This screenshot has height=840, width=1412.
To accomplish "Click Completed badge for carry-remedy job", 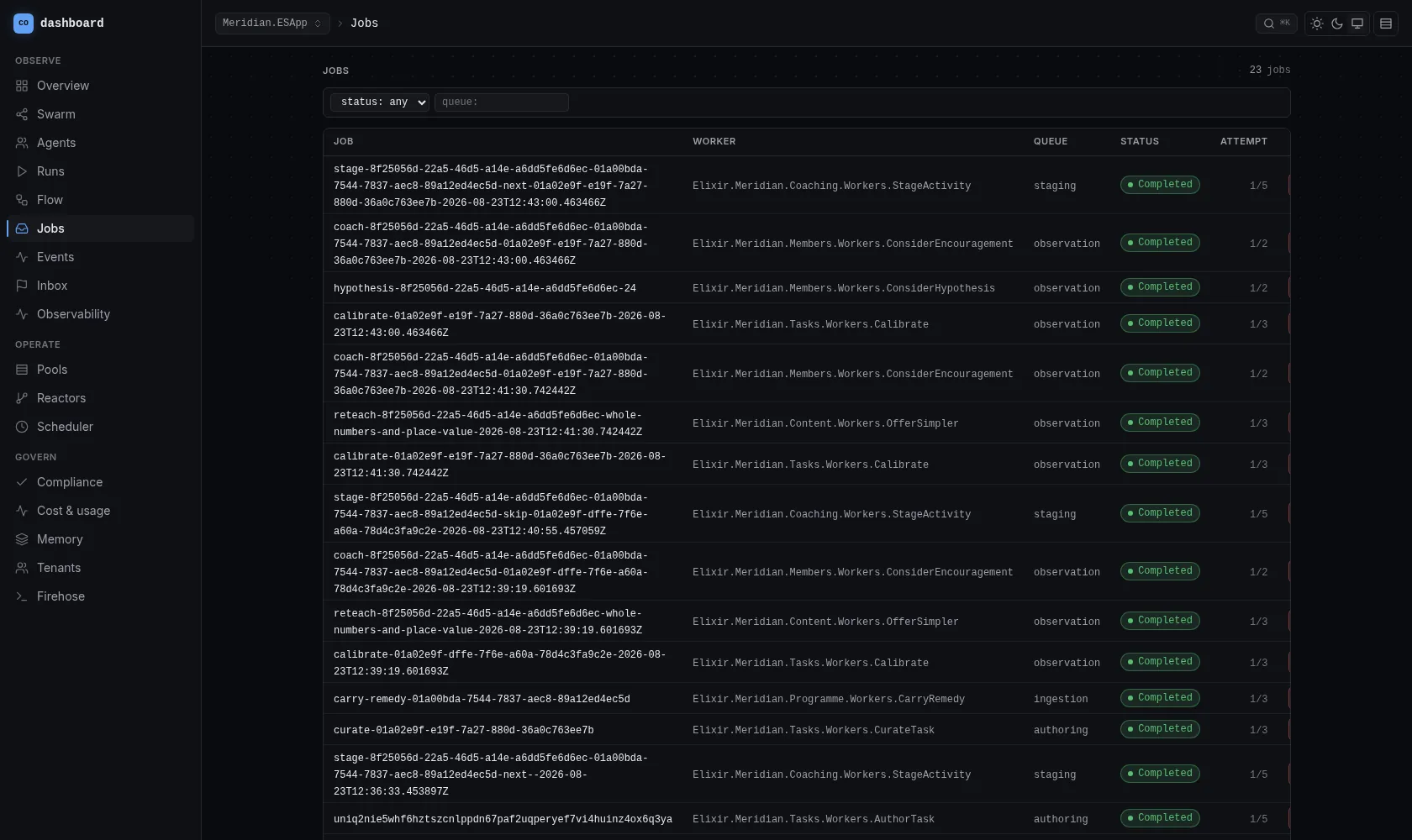I will 1160,698.
